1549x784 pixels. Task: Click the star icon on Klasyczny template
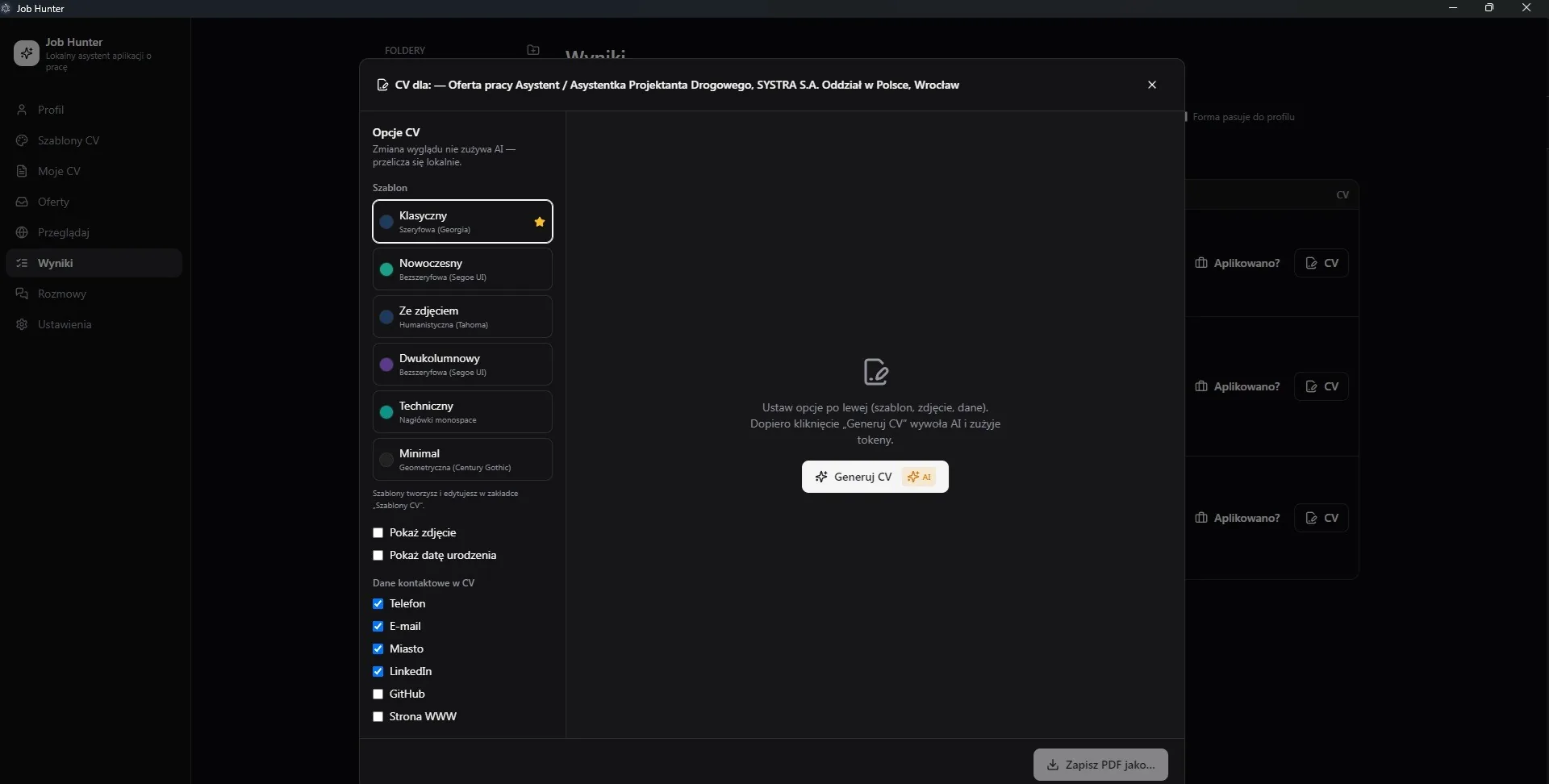click(x=540, y=222)
